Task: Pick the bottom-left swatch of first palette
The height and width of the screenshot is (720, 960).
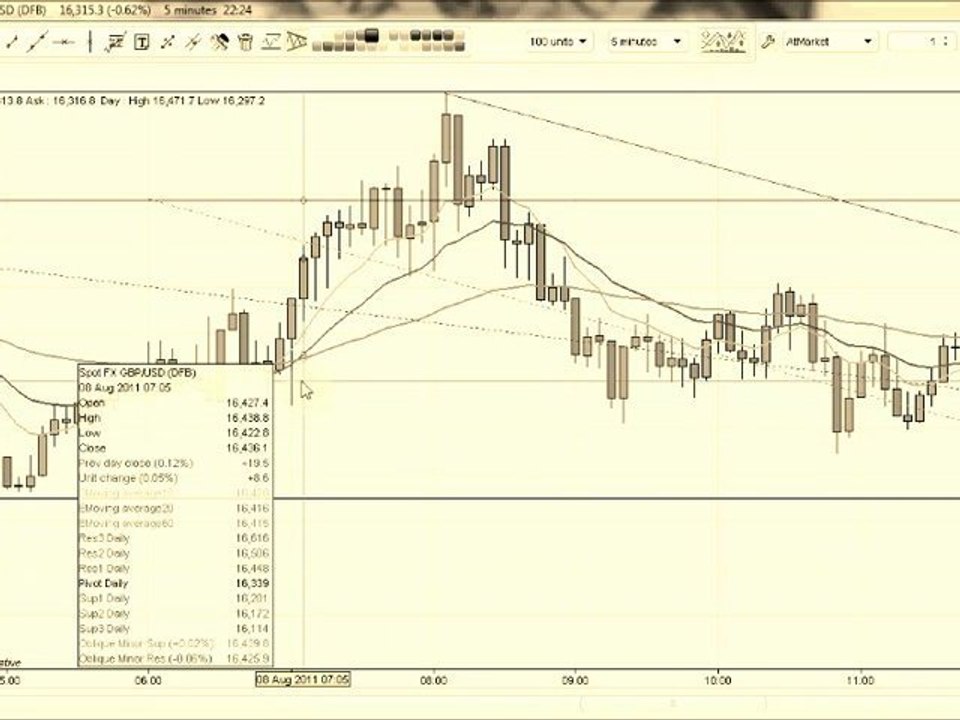Action: click(x=317, y=47)
